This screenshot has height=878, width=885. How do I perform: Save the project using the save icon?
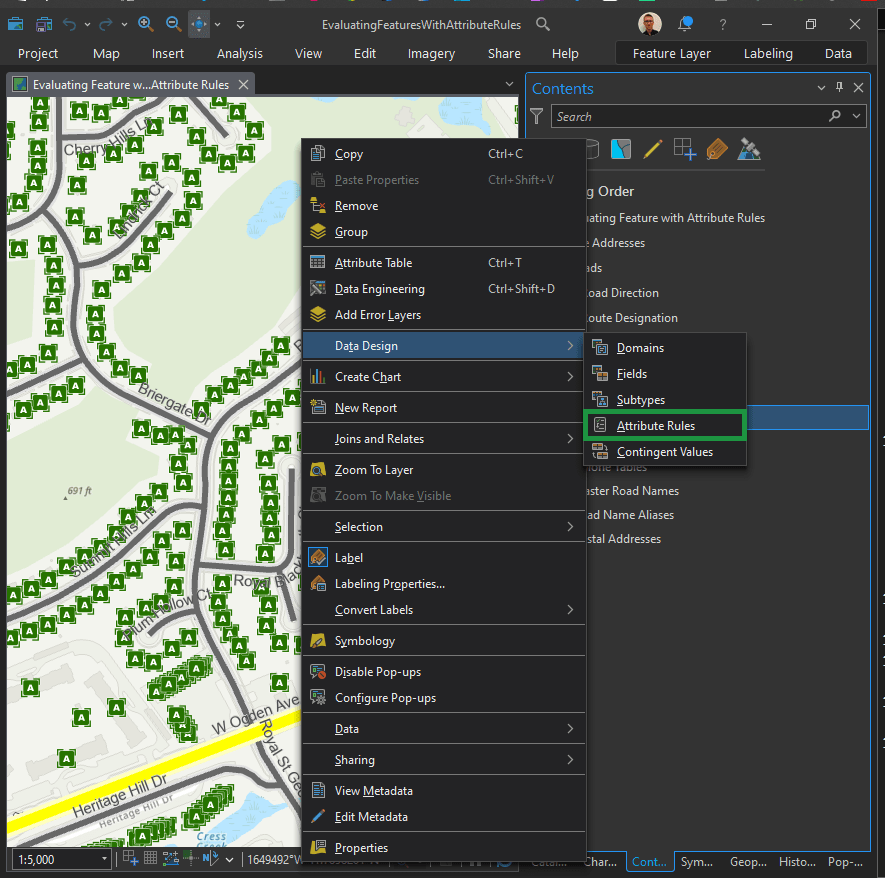pyautogui.click(x=44, y=24)
